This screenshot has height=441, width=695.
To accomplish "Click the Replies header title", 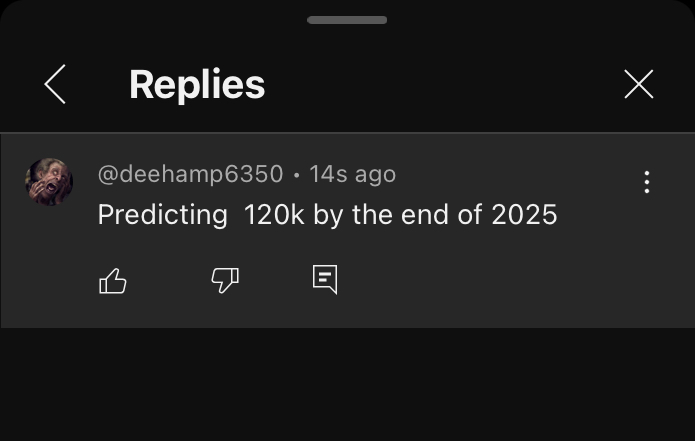I will click(x=197, y=84).
